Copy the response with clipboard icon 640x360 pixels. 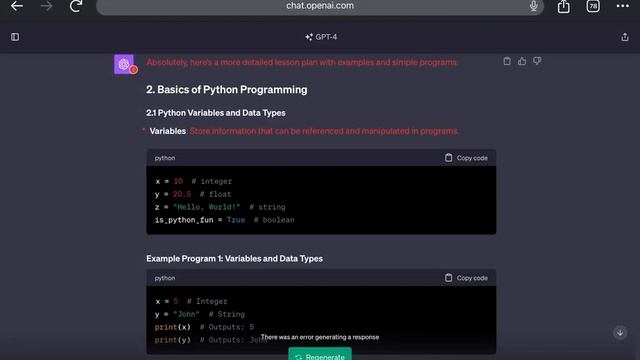tap(507, 61)
